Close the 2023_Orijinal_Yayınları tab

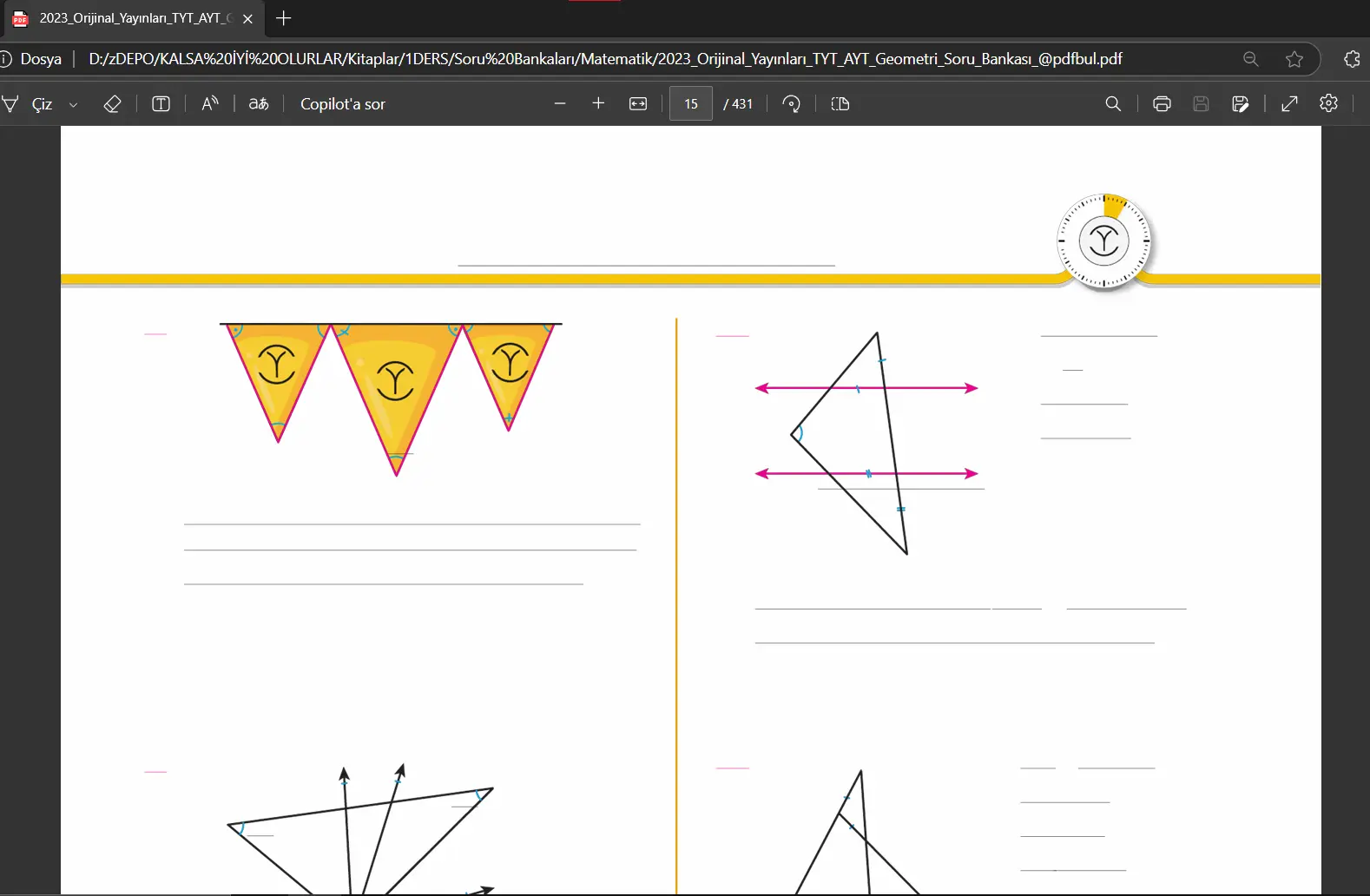tap(247, 18)
